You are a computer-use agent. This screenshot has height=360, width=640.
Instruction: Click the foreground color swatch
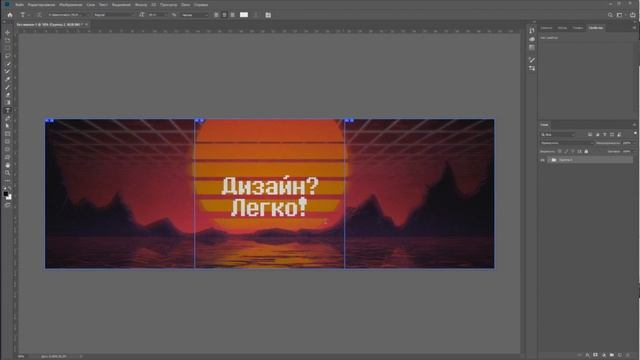[6, 194]
